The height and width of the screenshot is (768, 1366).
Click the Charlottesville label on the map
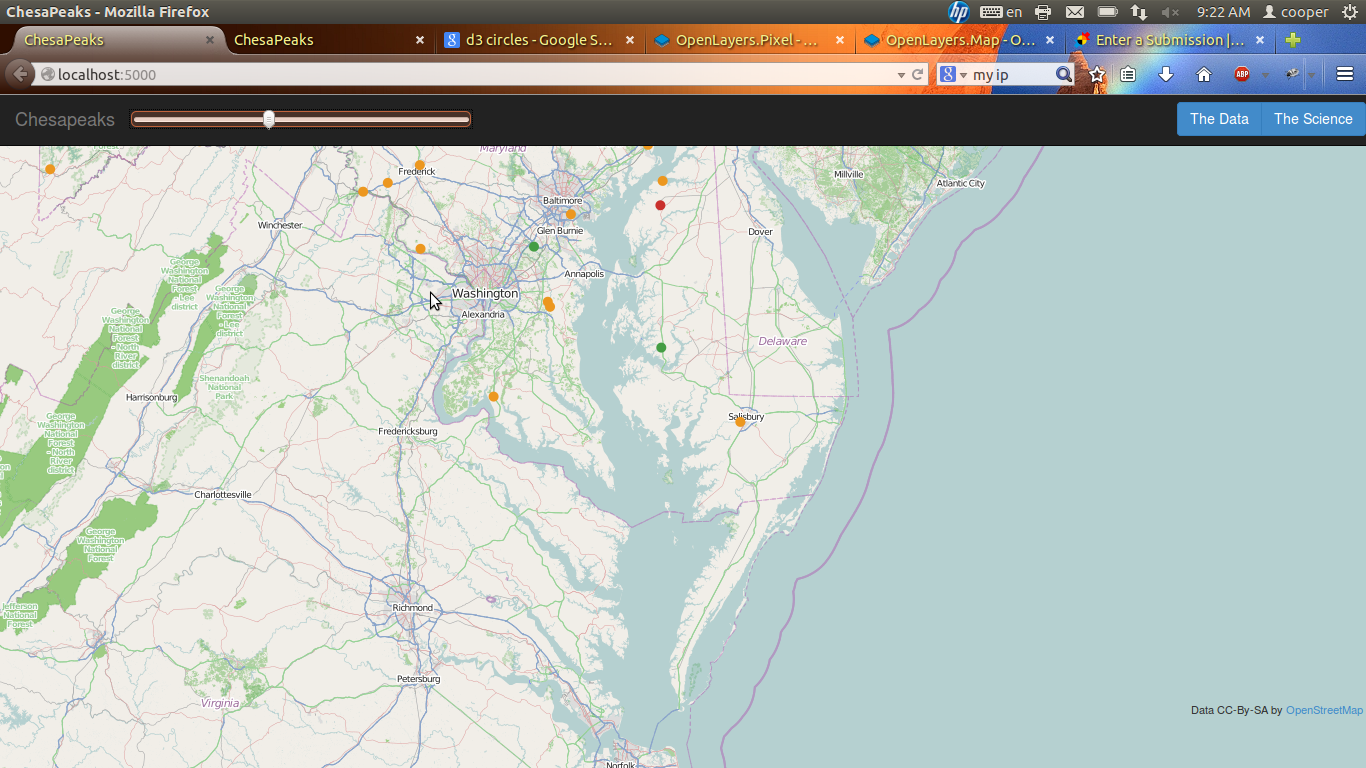click(x=222, y=495)
